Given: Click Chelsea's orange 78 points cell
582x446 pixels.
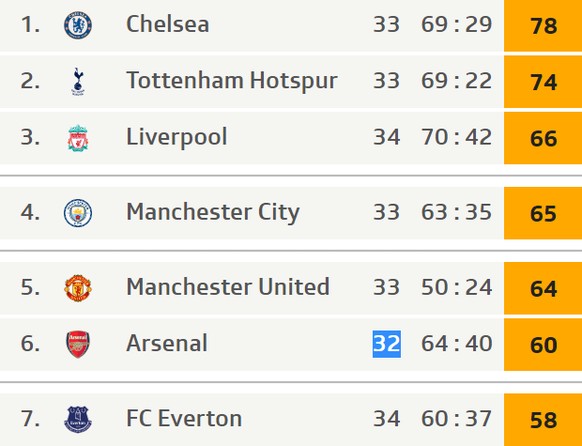Looking at the screenshot, I should 543,25.
